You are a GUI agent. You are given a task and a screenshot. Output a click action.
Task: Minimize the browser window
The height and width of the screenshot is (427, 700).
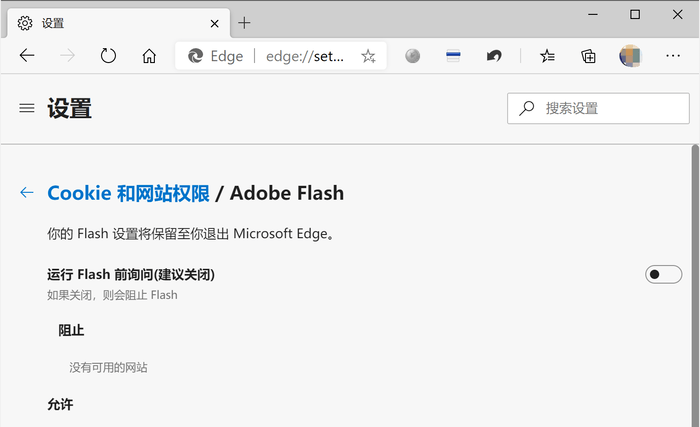click(x=593, y=14)
